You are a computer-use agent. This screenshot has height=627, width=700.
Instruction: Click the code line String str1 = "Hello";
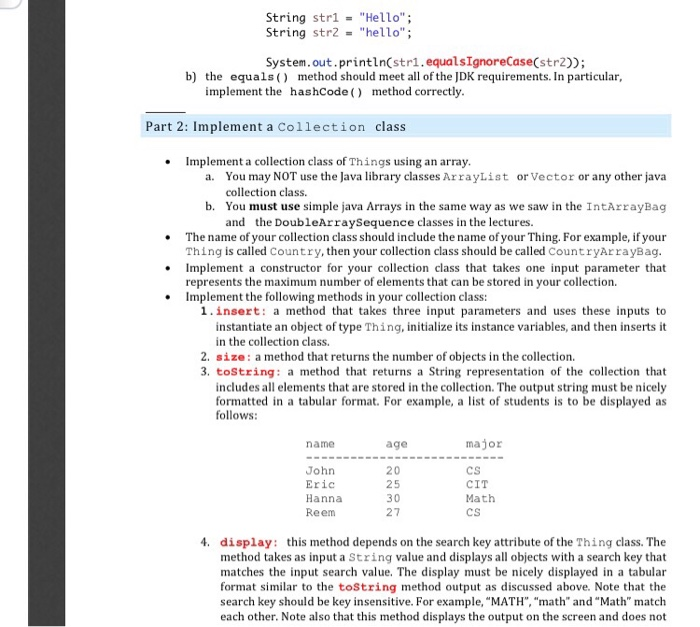339,18
